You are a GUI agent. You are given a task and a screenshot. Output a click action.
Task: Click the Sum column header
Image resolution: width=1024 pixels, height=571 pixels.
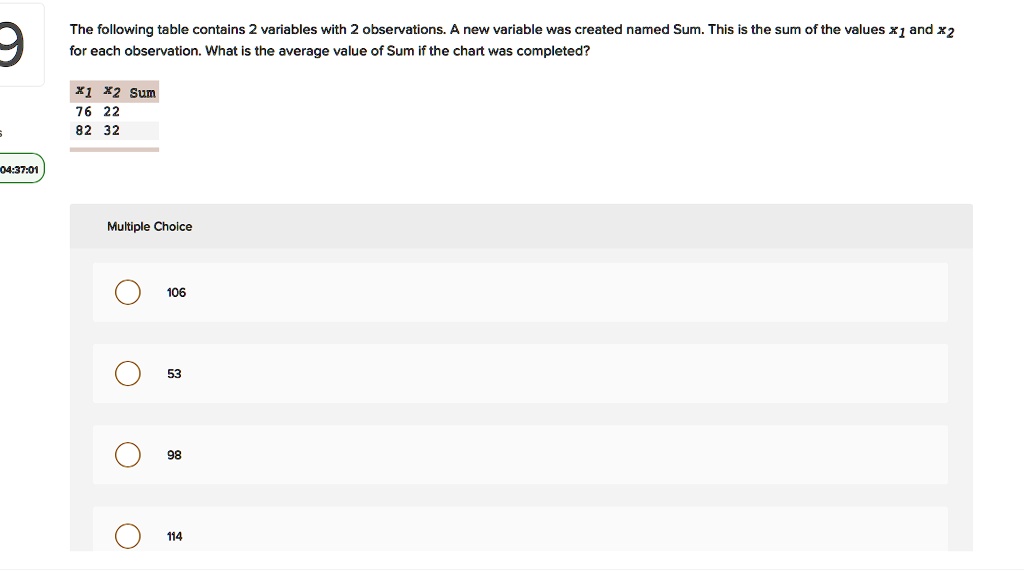(x=142, y=93)
